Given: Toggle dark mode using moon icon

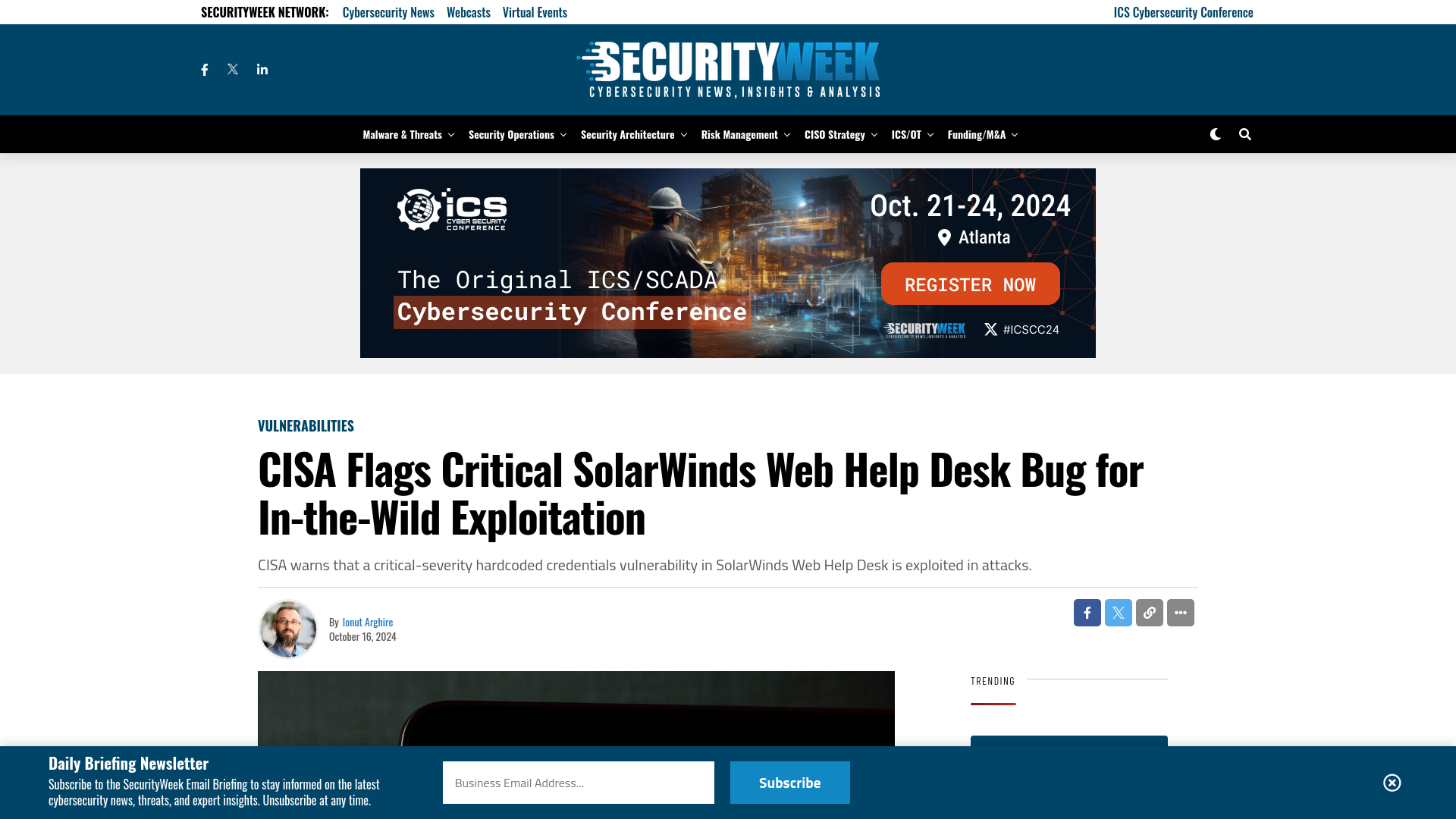Looking at the screenshot, I should point(1215,133).
